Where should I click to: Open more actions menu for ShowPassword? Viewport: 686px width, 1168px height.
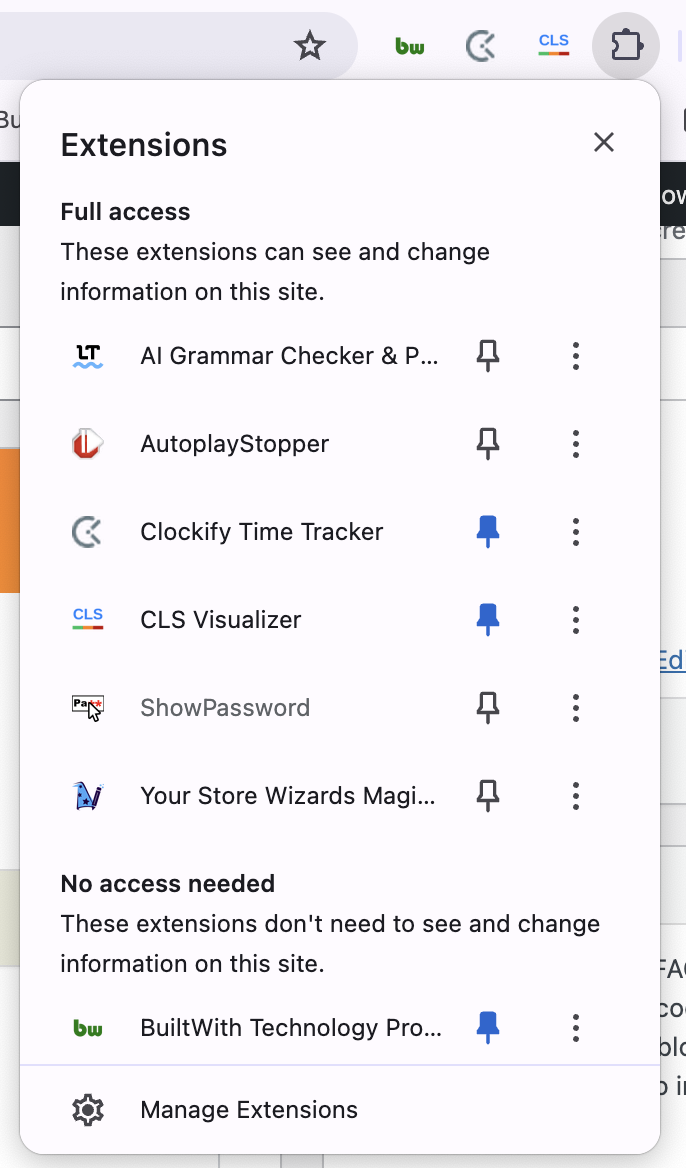pos(575,708)
